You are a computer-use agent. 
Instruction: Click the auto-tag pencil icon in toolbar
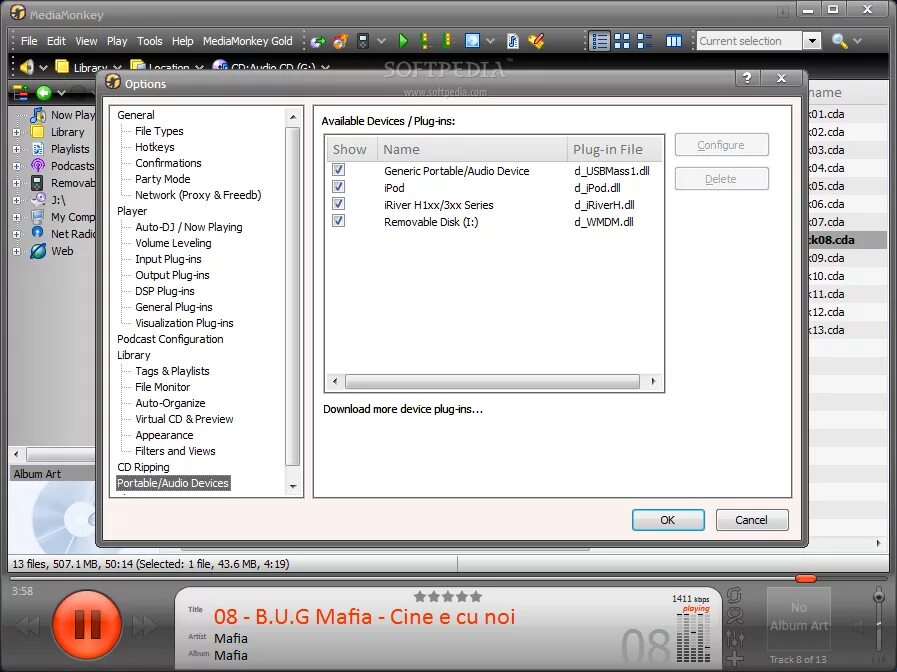(x=535, y=41)
